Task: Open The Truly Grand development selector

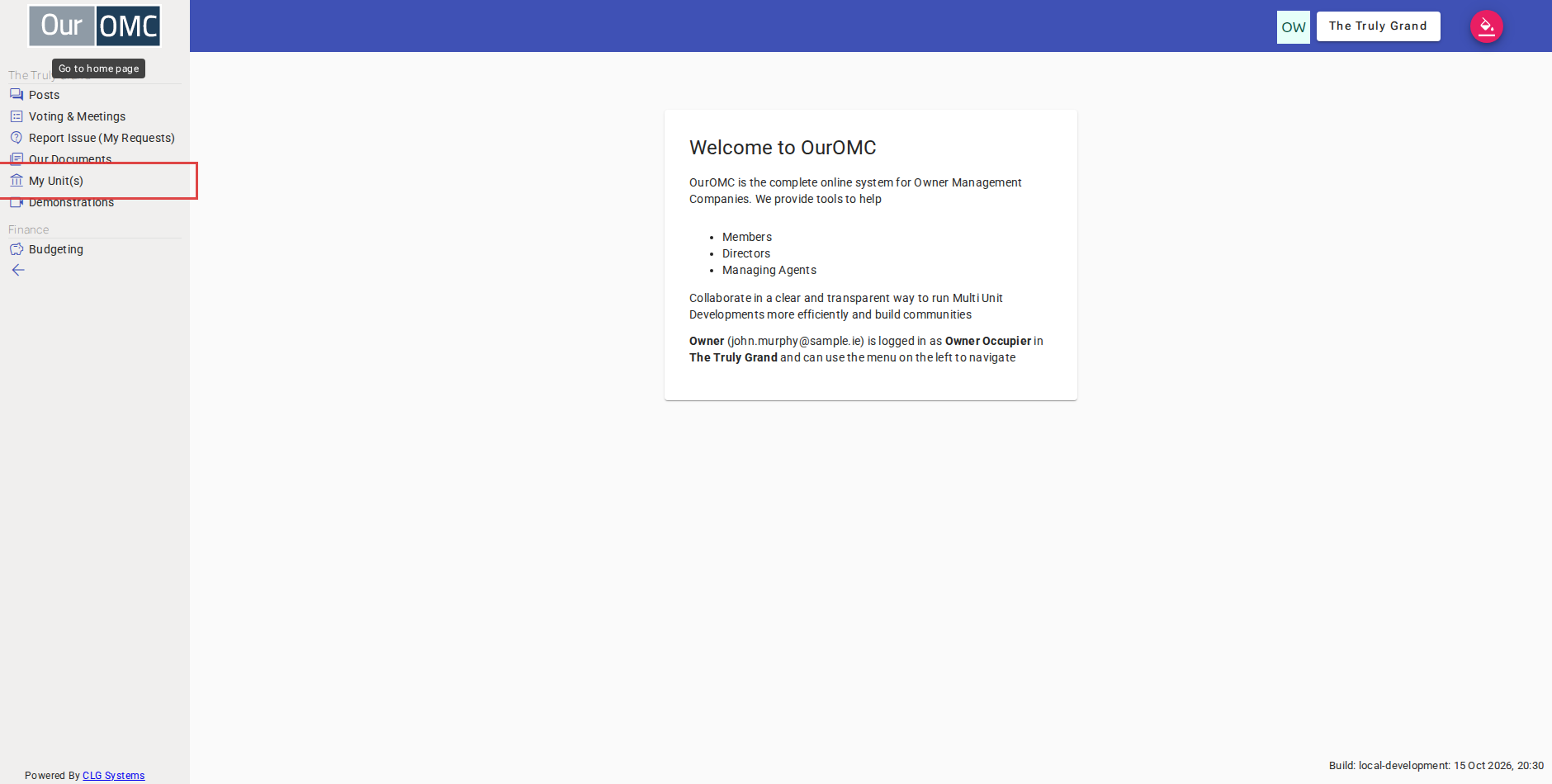Action: pos(1378,26)
